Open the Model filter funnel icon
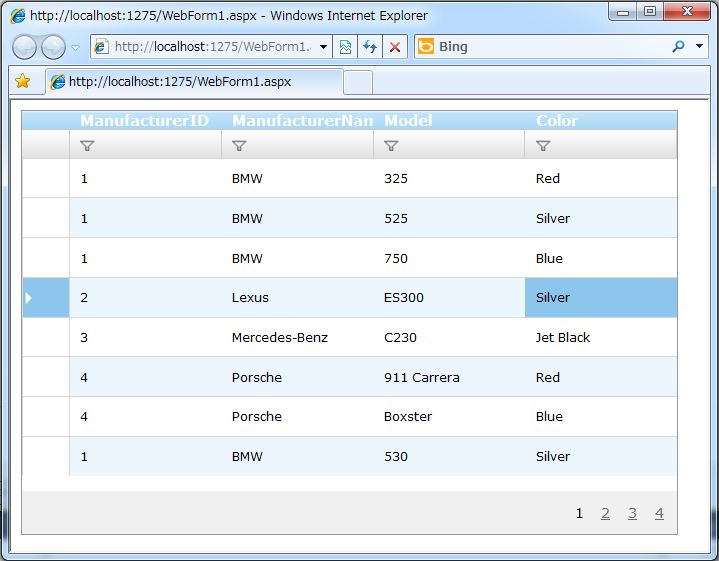Screen dimensions: 719x561 [x=391, y=146]
